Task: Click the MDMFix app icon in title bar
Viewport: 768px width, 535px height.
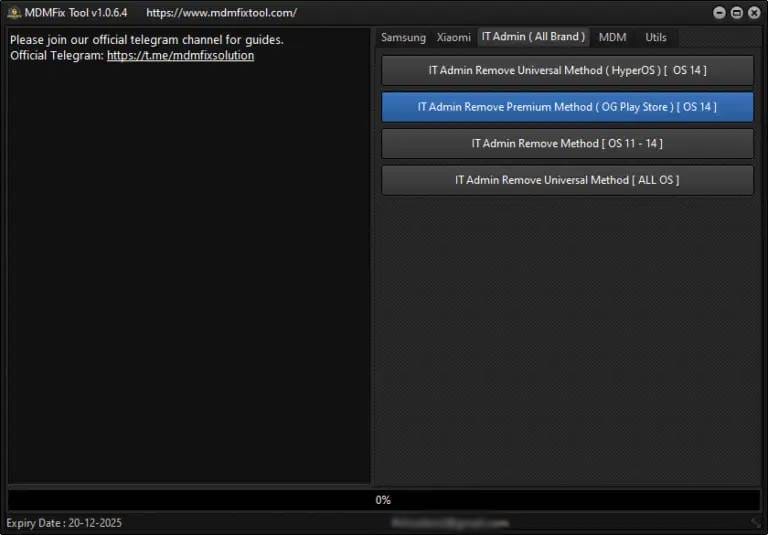Action: tap(14, 13)
